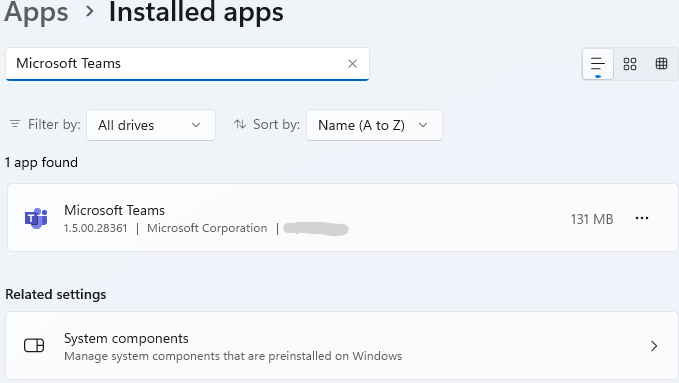Viewport: 679px width, 383px height.
Task: Switch to list view layout
Action: pos(598,64)
